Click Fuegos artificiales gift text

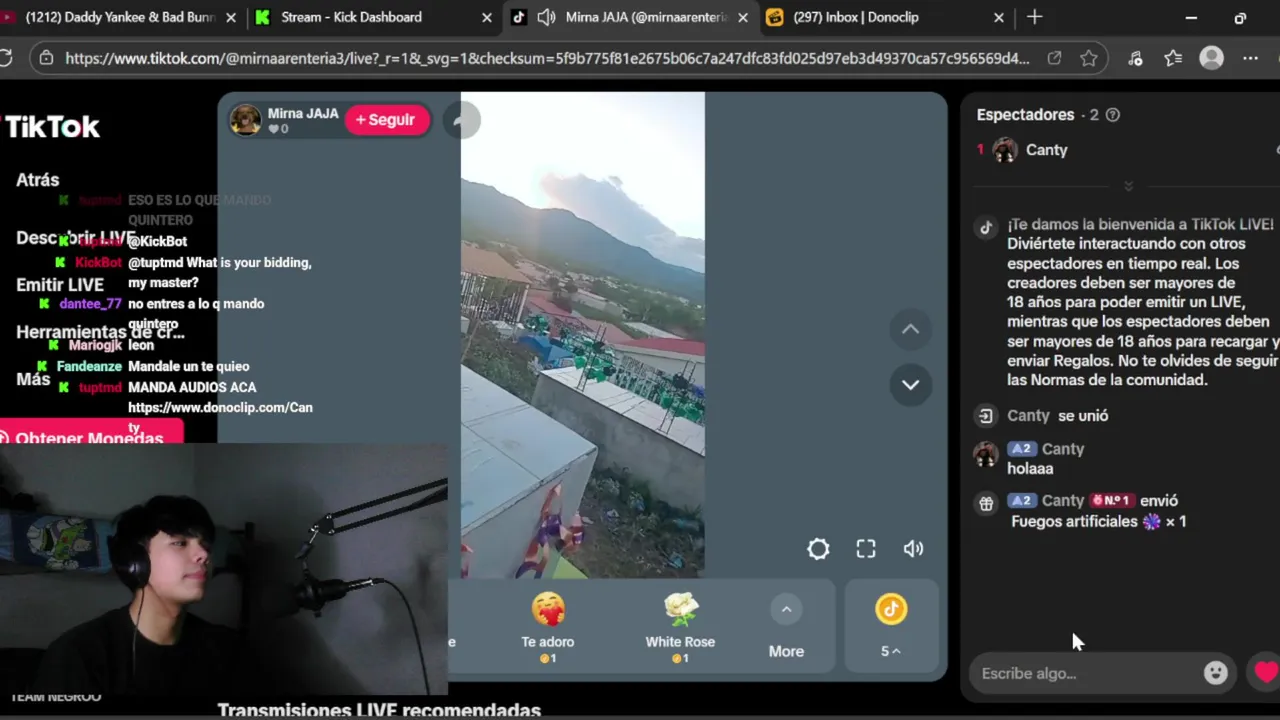[x=1074, y=522]
